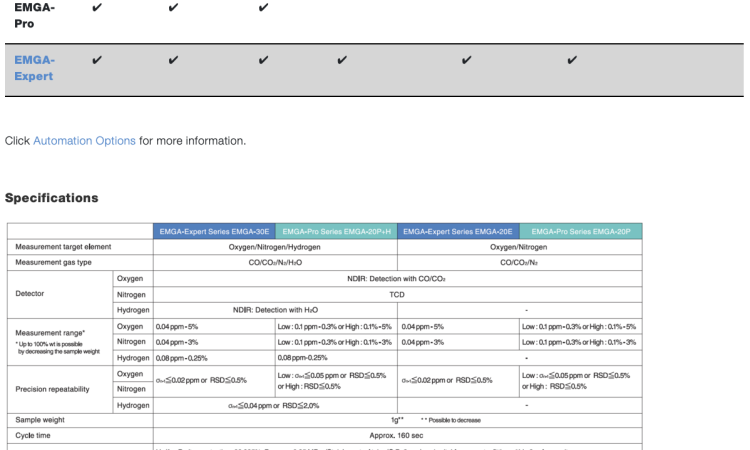The image size is (750, 450).
Task: Click the Specifications heading
Action: click(x=52, y=198)
